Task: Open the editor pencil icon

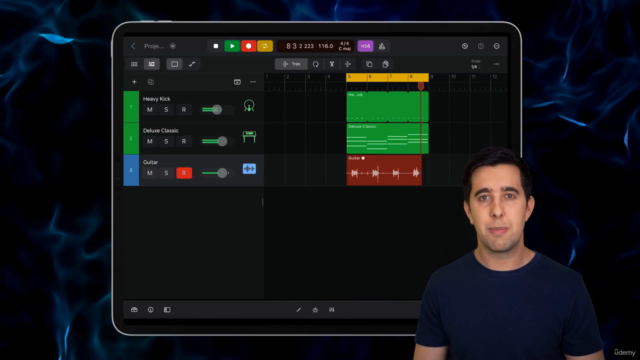Action: point(299,310)
